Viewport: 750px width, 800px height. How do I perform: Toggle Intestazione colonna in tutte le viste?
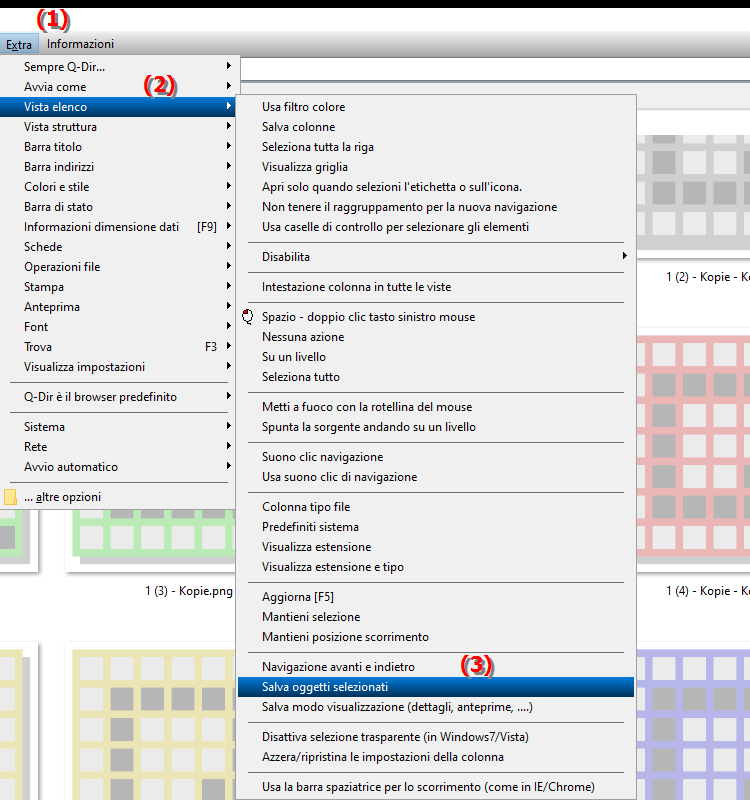tap(436, 287)
